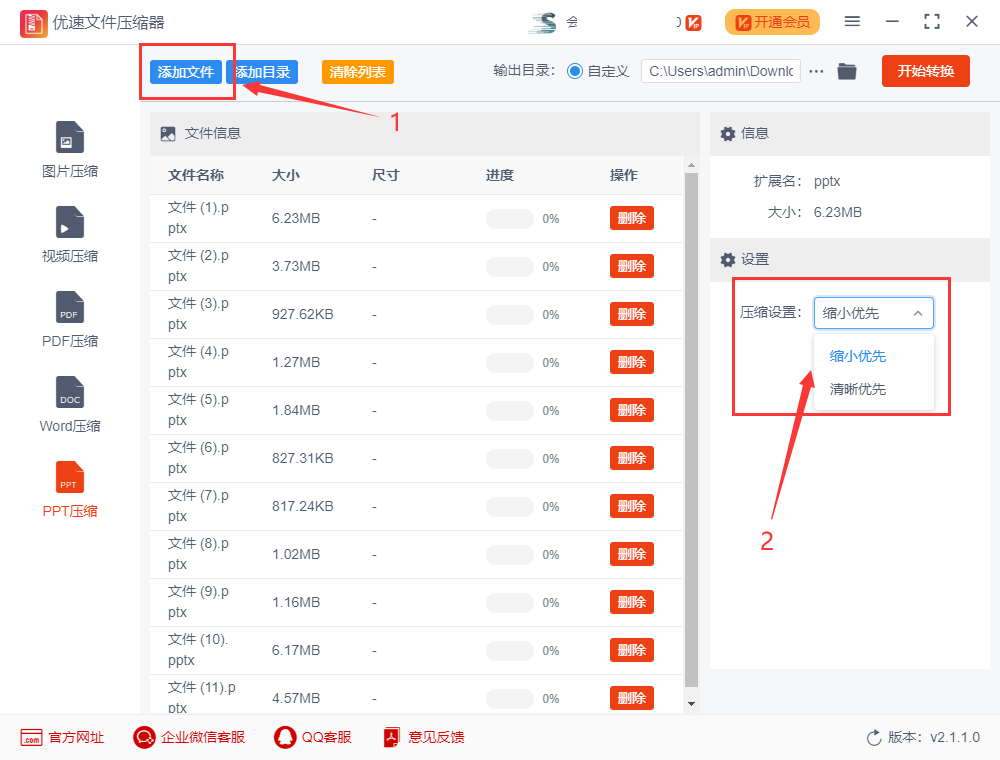
Task: Click the 设置 panel gear icon
Action: pyautogui.click(x=728, y=260)
